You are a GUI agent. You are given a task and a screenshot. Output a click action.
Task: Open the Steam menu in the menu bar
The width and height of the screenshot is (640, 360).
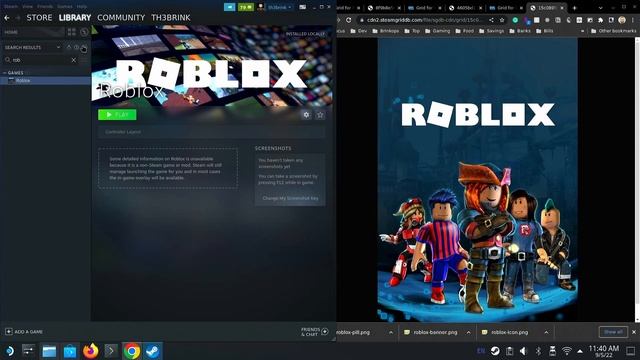[x=11, y=7]
